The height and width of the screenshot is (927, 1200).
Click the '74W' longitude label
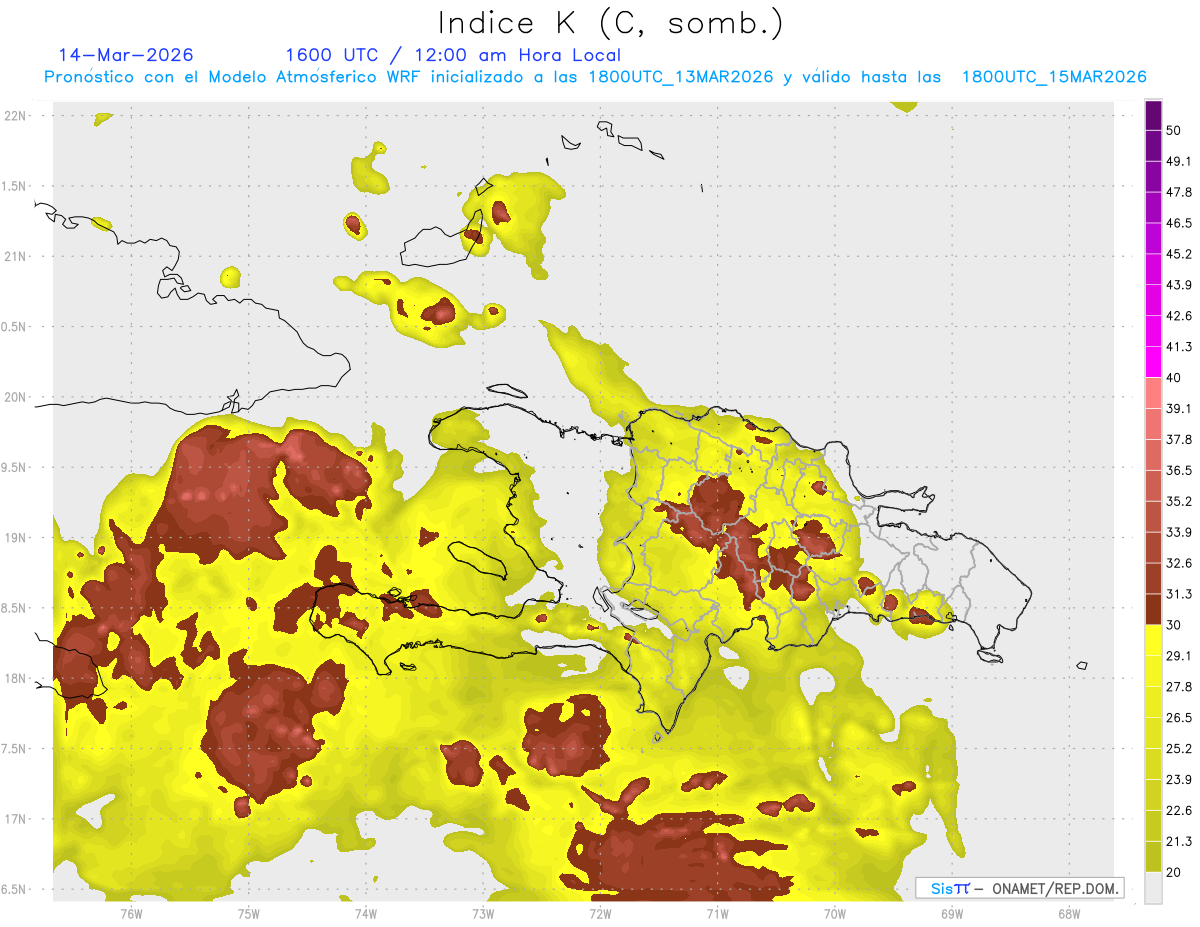(365, 913)
